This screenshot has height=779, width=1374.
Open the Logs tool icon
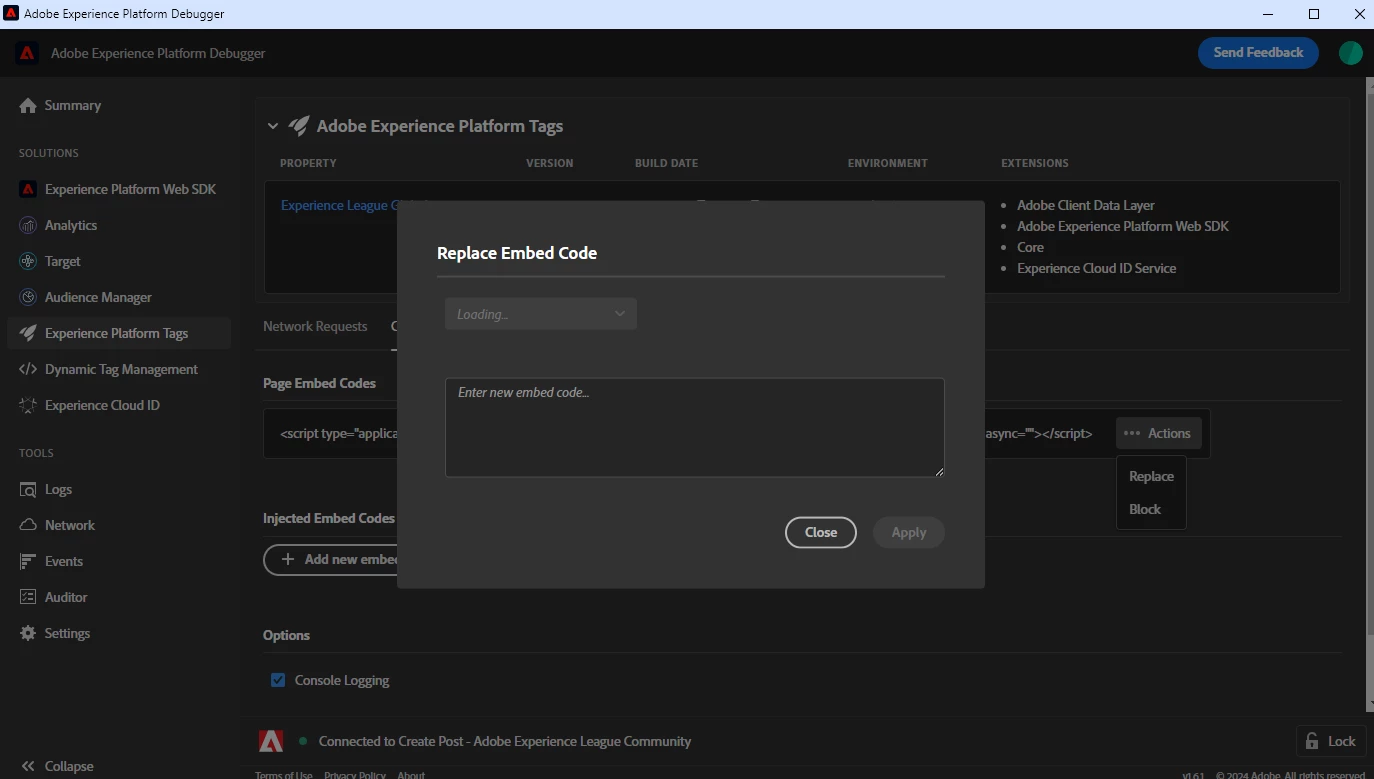pos(28,489)
